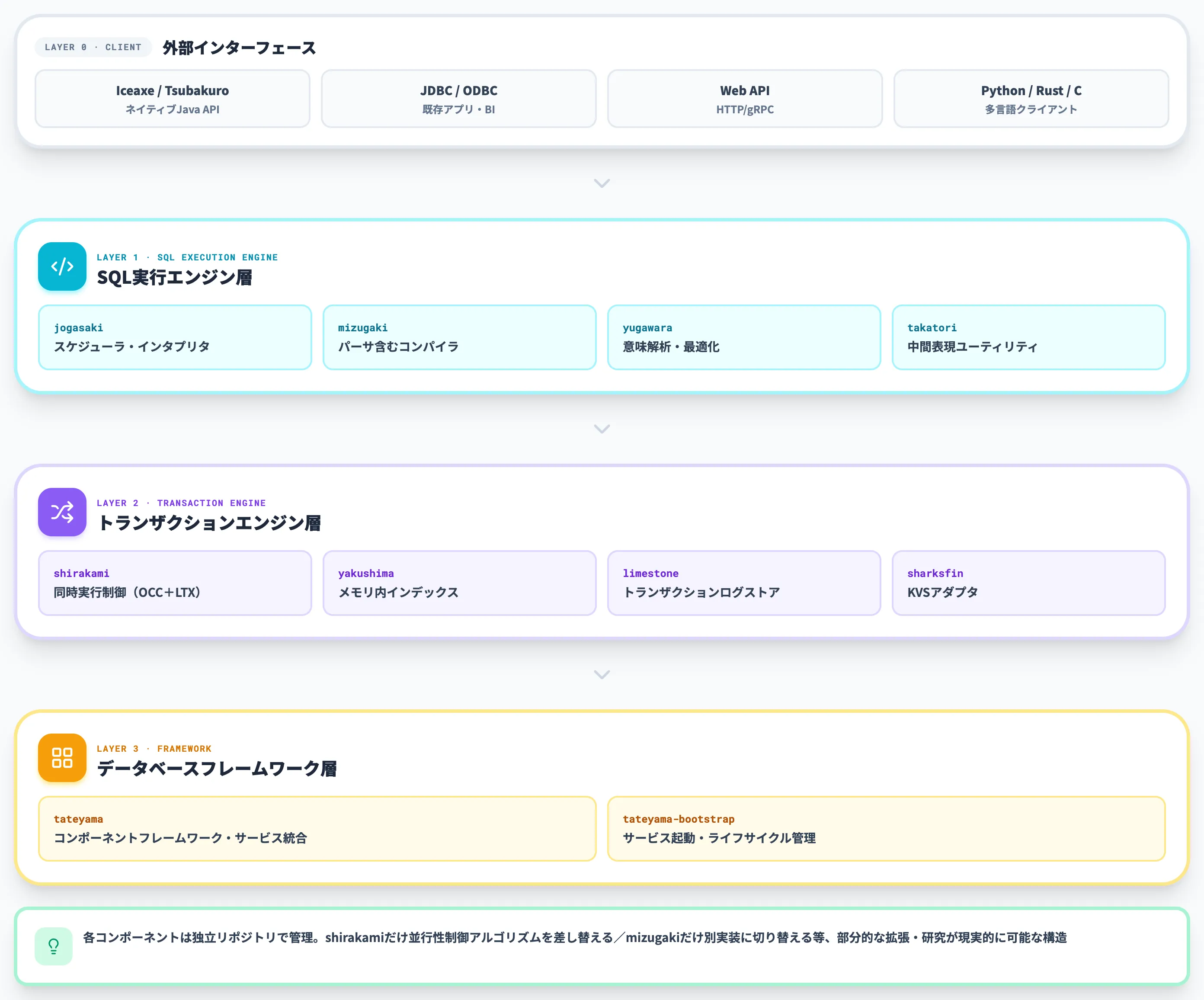1204x1000 pixels.
Task: Select the JDBC / ODBC card
Action: pos(459,99)
